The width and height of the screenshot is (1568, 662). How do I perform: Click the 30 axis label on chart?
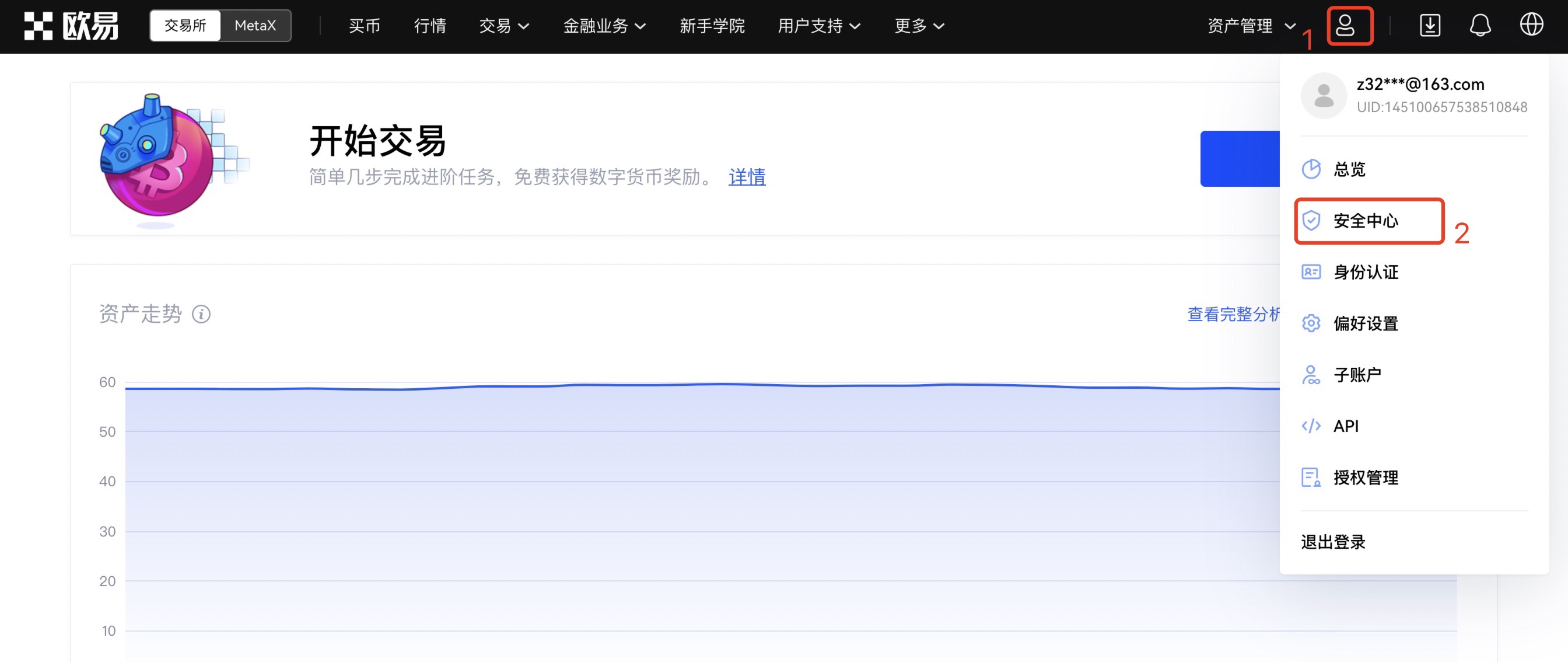point(107,531)
